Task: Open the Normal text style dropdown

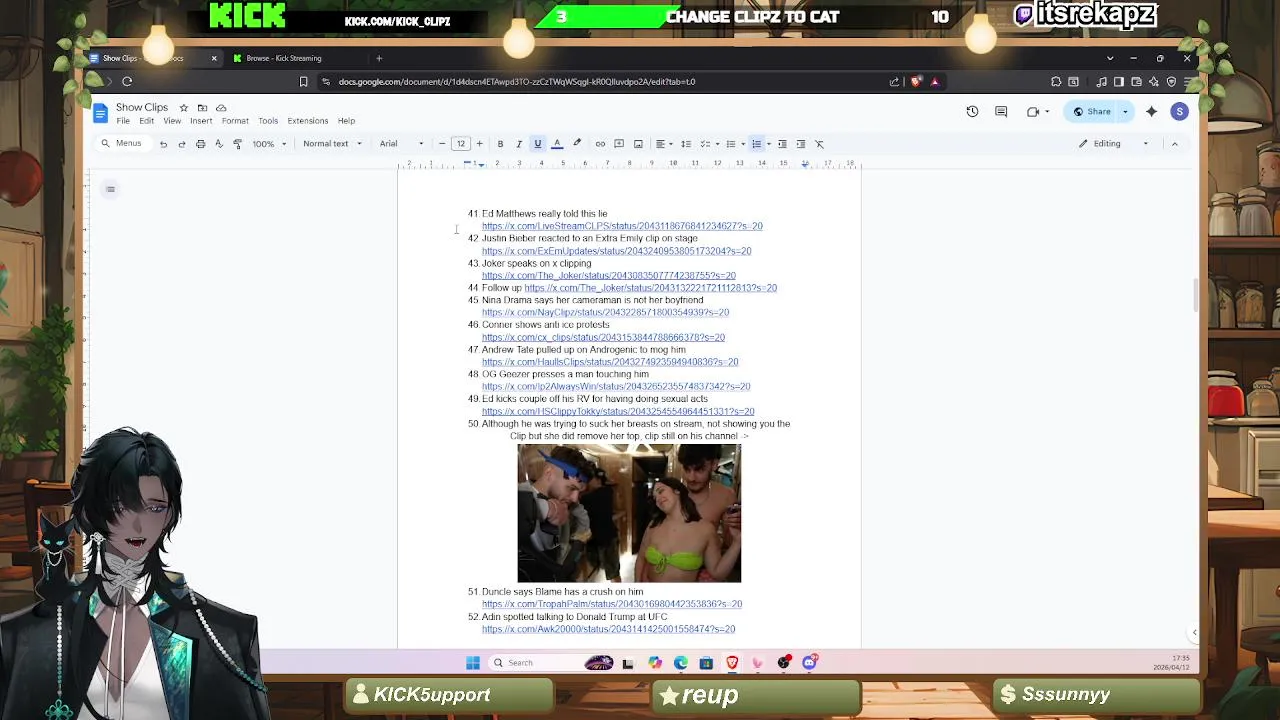Action: [x=332, y=144]
